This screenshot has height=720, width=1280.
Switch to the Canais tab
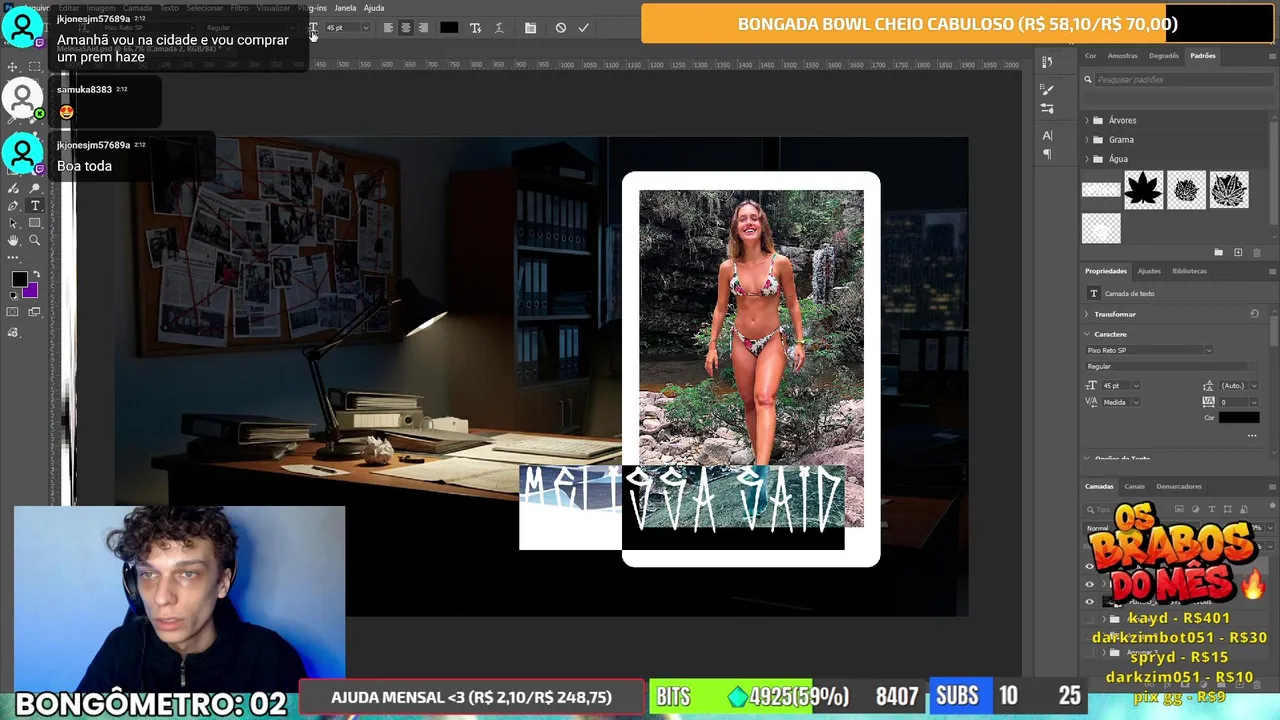click(1135, 487)
